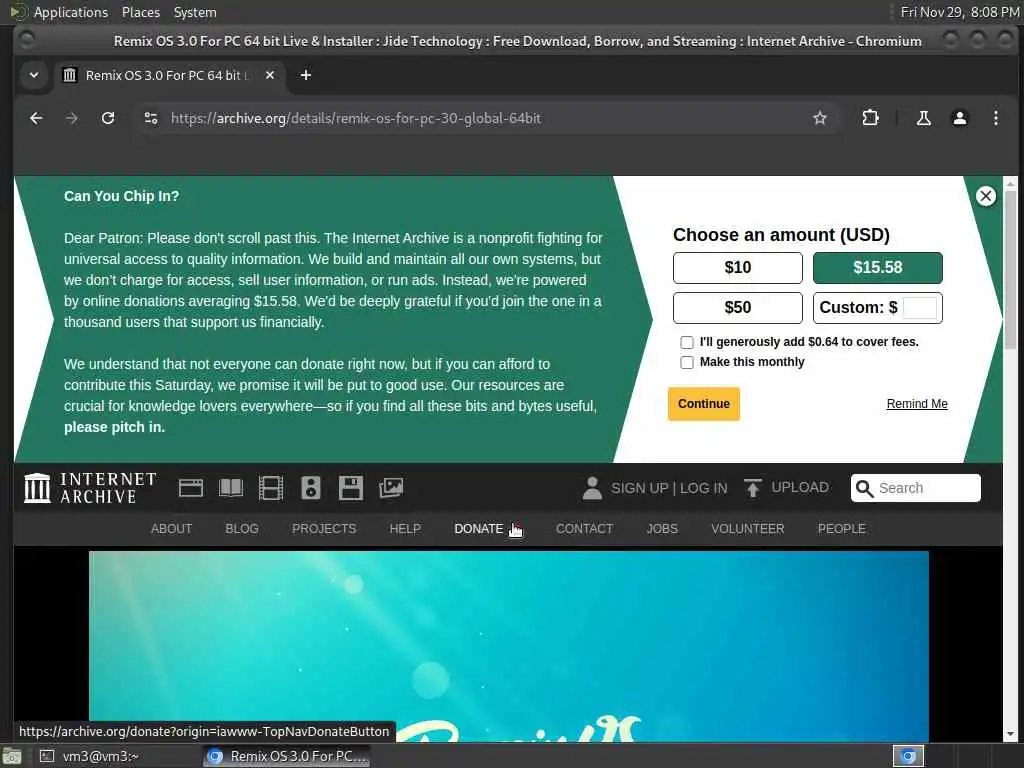This screenshot has width=1024, height=768.
Task: Click the Remind Me link
Action: (916, 404)
